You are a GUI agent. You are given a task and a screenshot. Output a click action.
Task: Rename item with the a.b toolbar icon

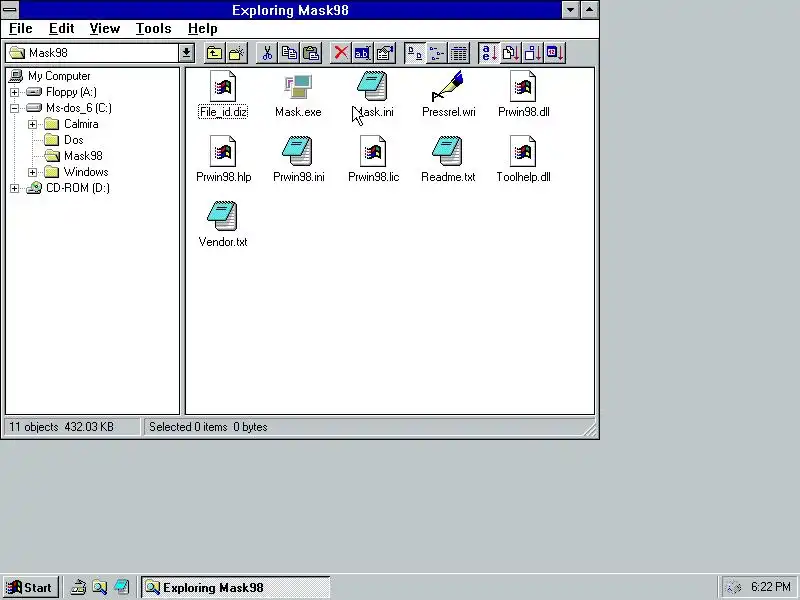pyautogui.click(x=362, y=53)
